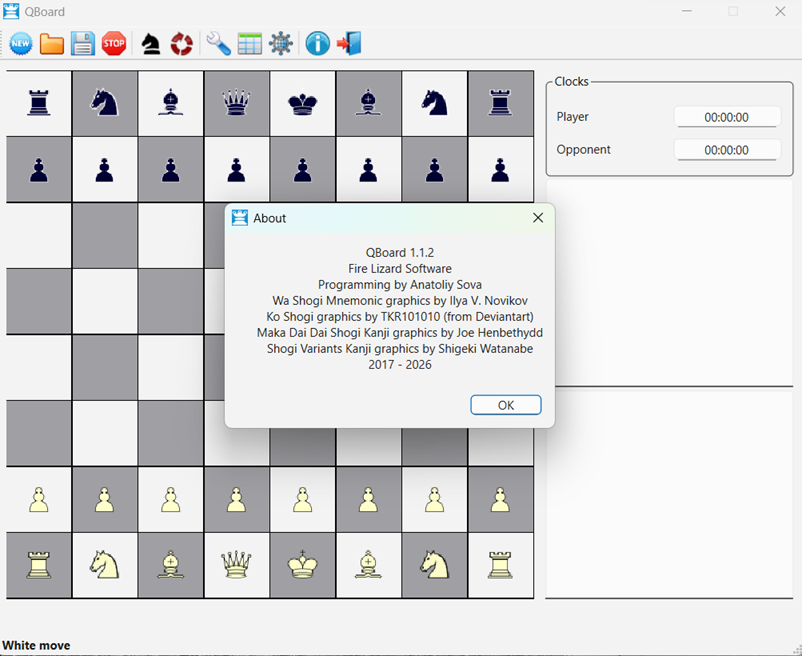The height and width of the screenshot is (656, 802).
Task: Click the blue info About icon
Action: pos(318,43)
